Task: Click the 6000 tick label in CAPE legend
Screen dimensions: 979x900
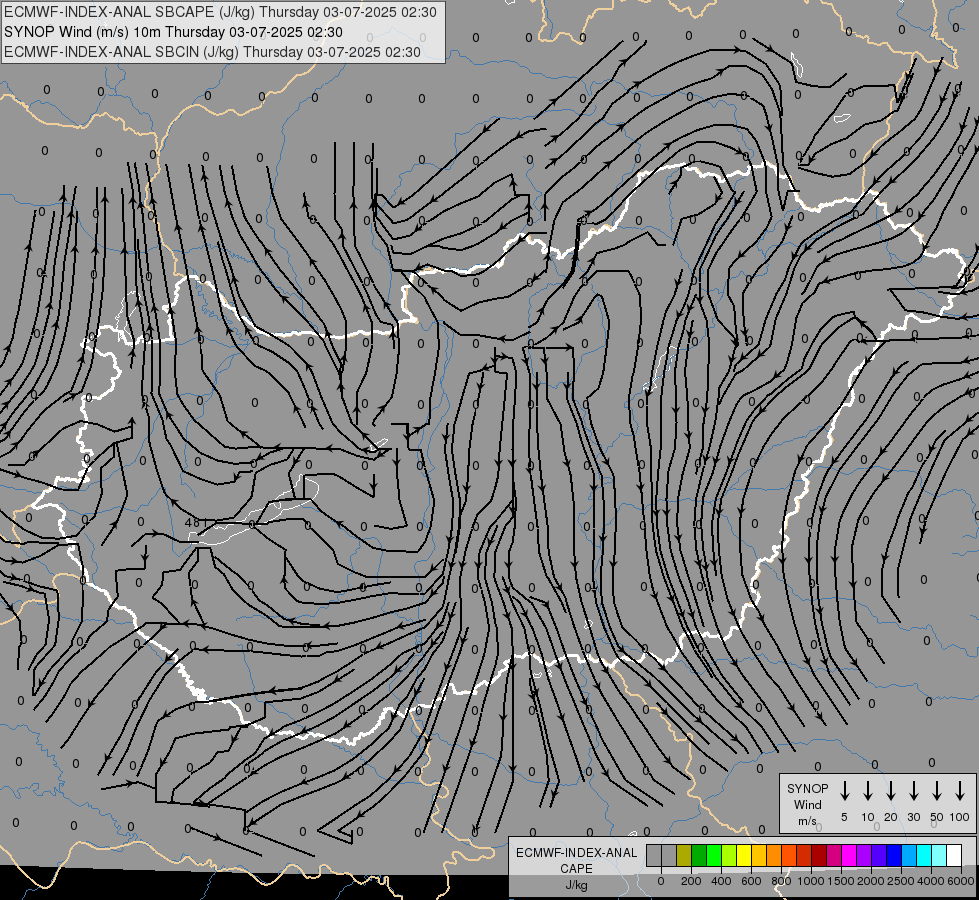Action: click(961, 881)
